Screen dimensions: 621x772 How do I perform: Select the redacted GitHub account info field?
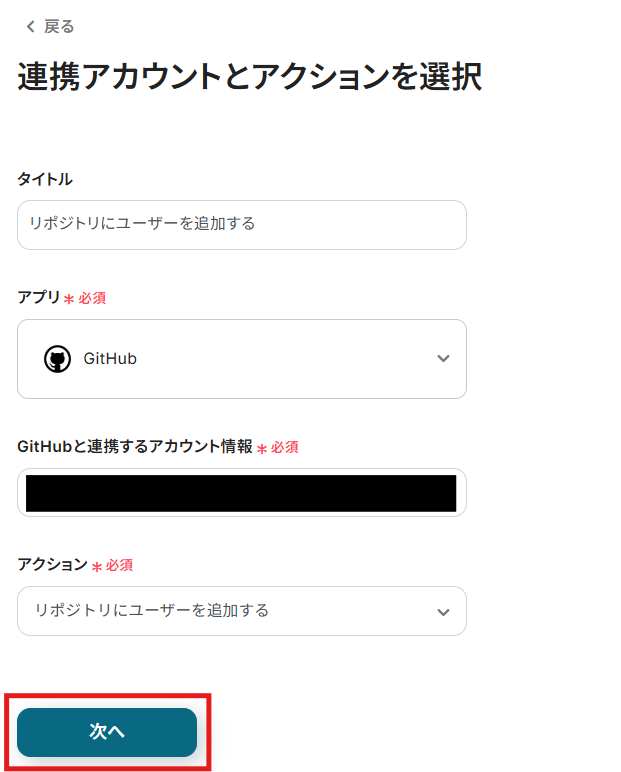241,493
